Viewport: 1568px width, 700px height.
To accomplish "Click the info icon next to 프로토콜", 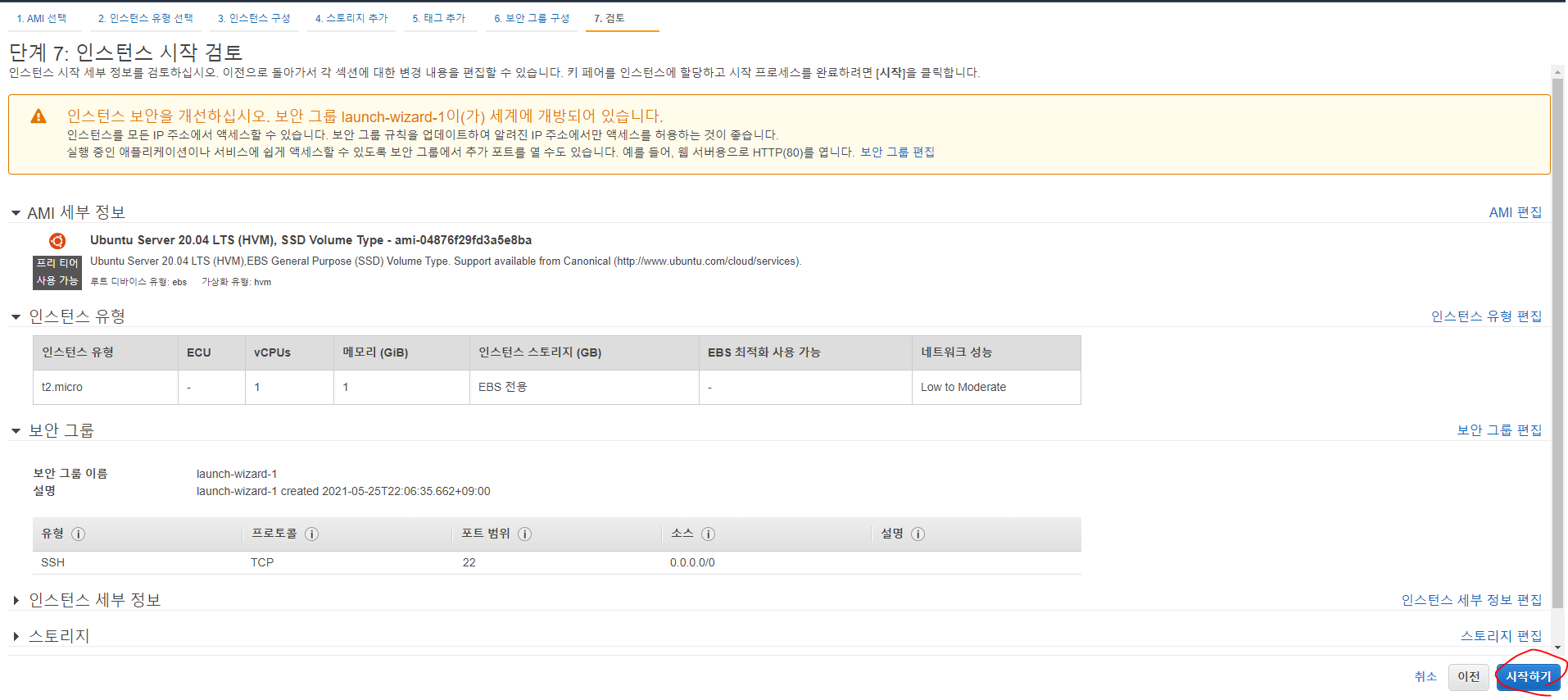I will tap(312, 534).
